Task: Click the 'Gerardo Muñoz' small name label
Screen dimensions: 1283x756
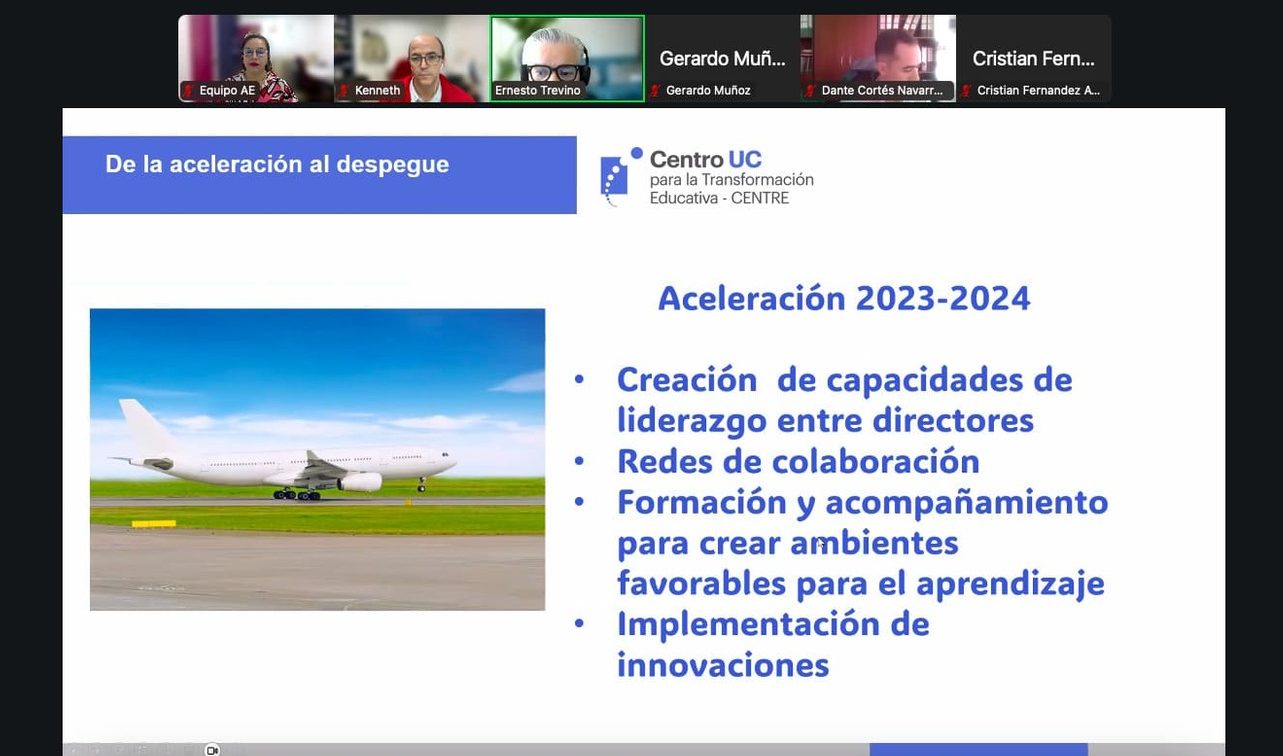Action: click(708, 91)
